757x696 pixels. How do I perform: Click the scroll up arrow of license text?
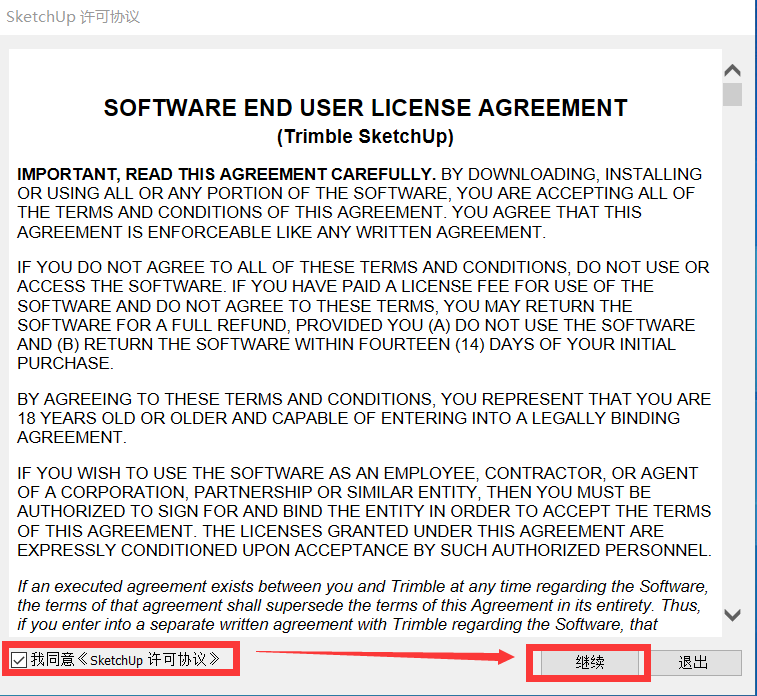[732, 70]
